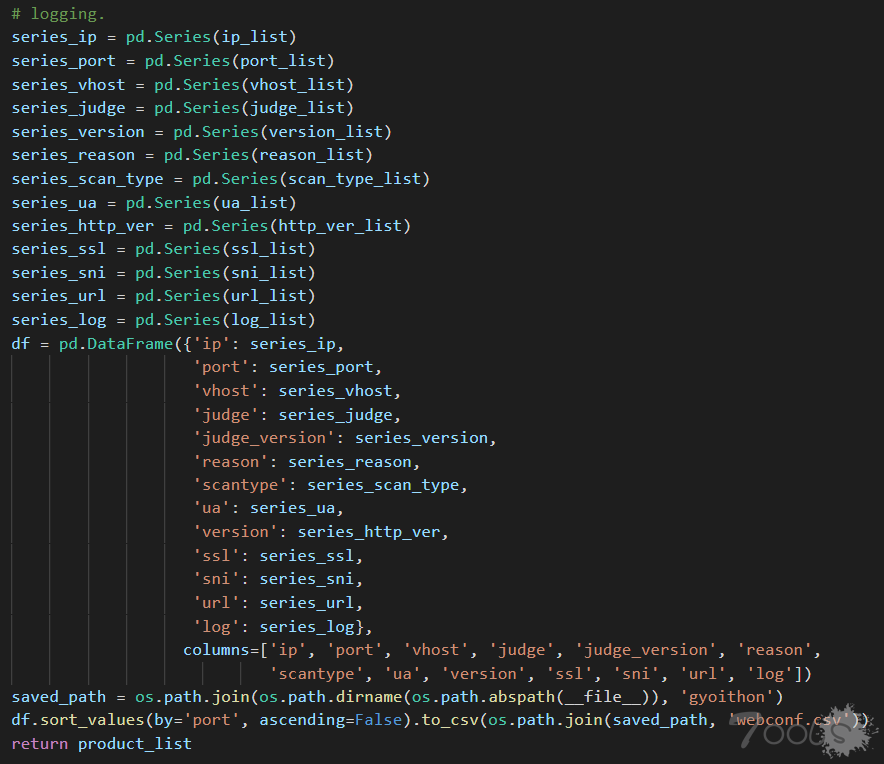Click 'dirname' in the os.path call
Viewport: 884px width, 764px height.
tap(369, 697)
